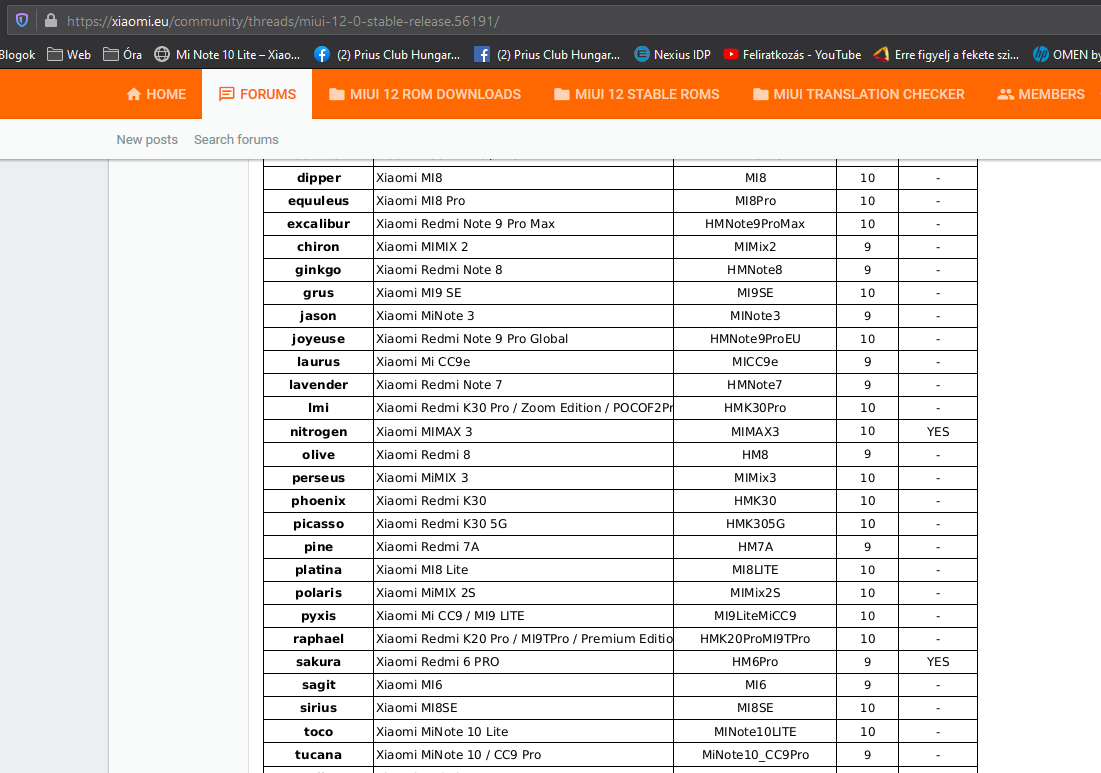Select the codename cell "dipper"
The height and width of the screenshot is (773, 1101).
coord(319,178)
